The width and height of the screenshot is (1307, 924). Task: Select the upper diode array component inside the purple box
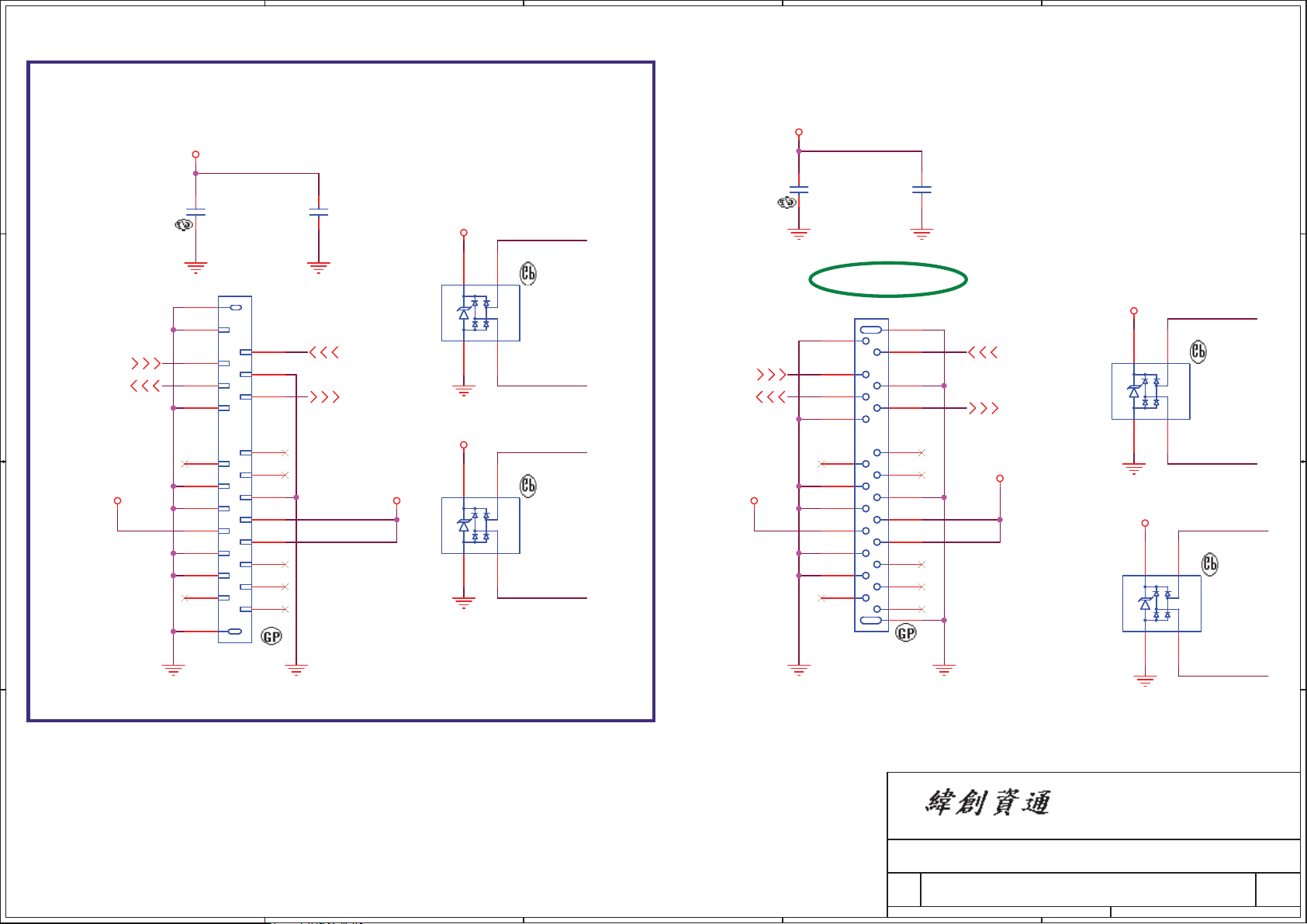click(x=481, y=313)
